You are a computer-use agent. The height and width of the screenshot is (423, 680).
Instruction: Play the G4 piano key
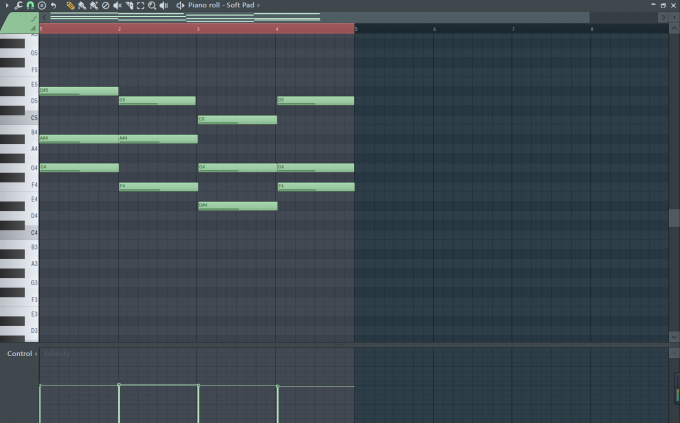[x=32, y=167]
